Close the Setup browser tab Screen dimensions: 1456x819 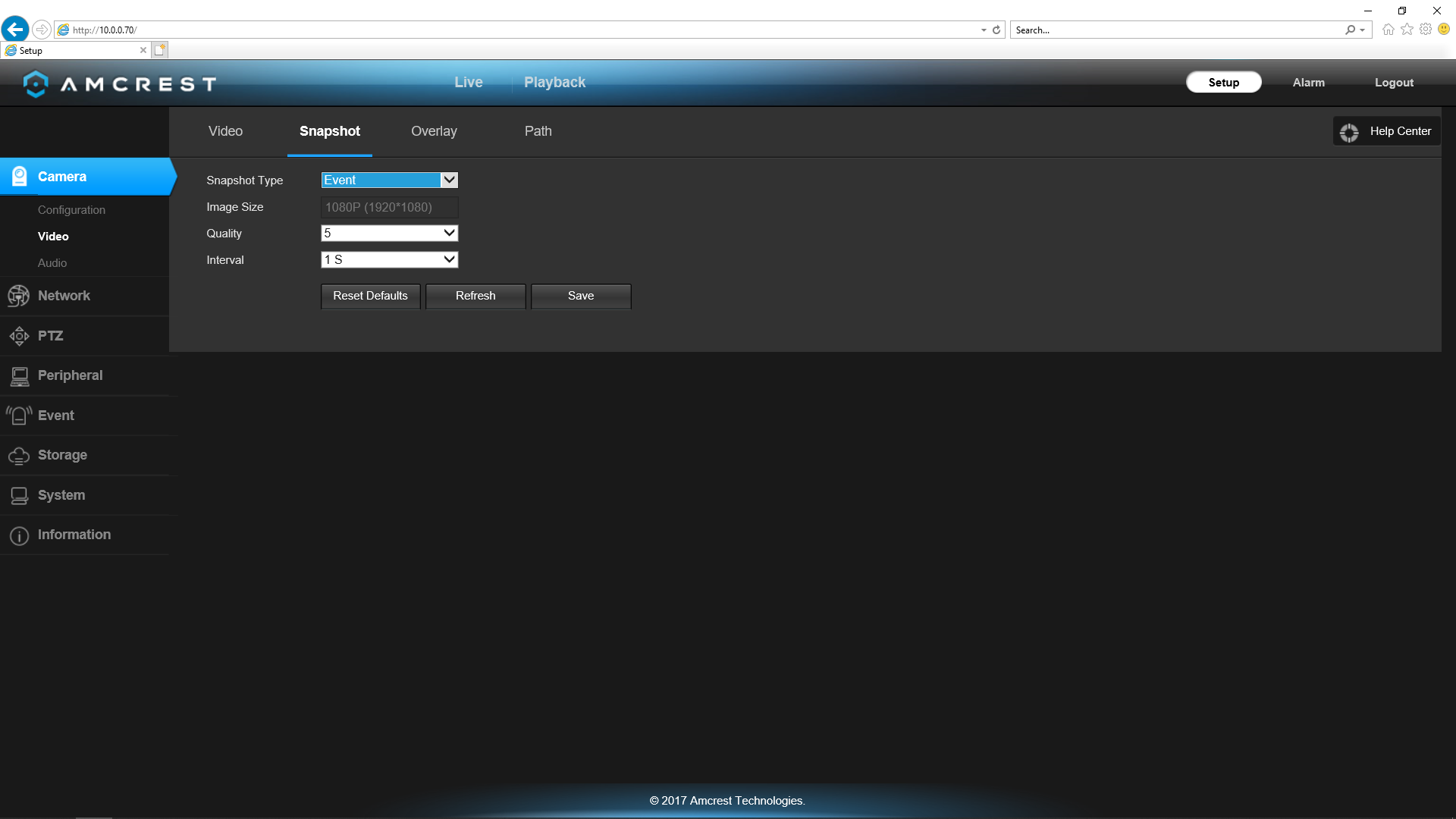click(143, 50)
